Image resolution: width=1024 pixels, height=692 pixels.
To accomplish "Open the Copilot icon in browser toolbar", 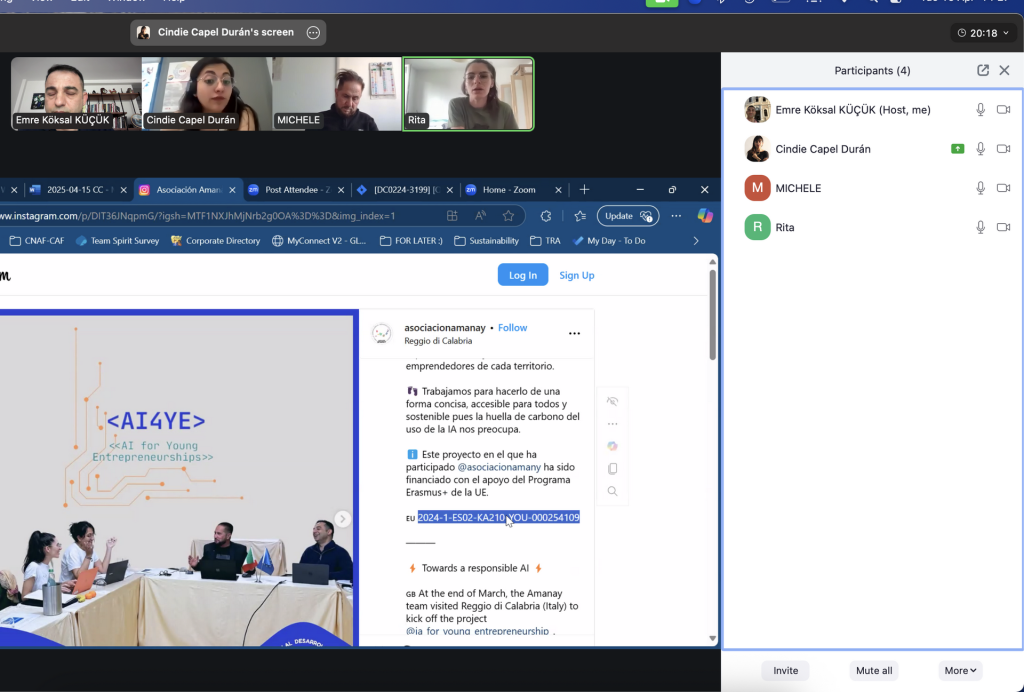I will pyautogui.click(x=705, y=216).
